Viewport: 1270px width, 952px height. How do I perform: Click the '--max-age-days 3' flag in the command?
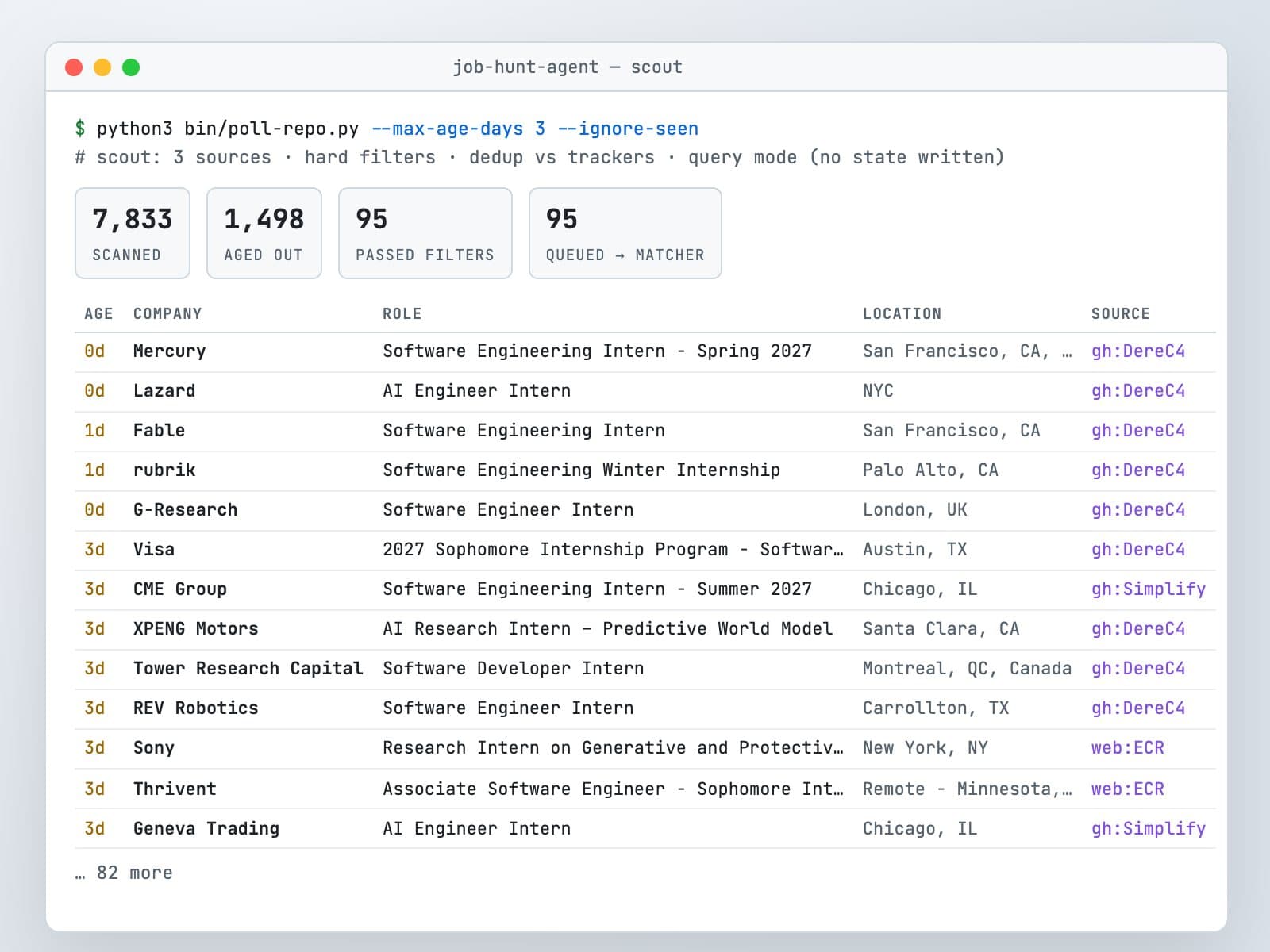(458, 129)
